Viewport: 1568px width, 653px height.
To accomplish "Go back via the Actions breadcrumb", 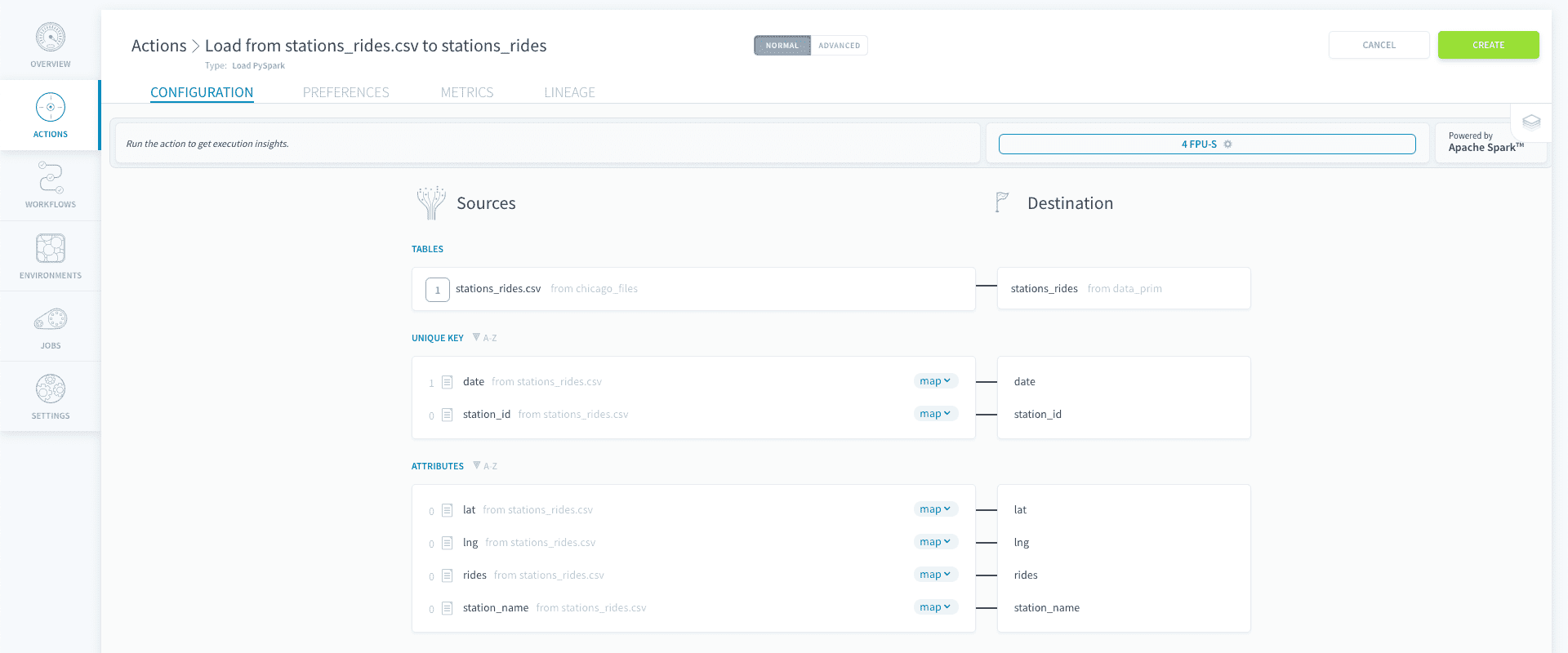I will click(159, 46).
